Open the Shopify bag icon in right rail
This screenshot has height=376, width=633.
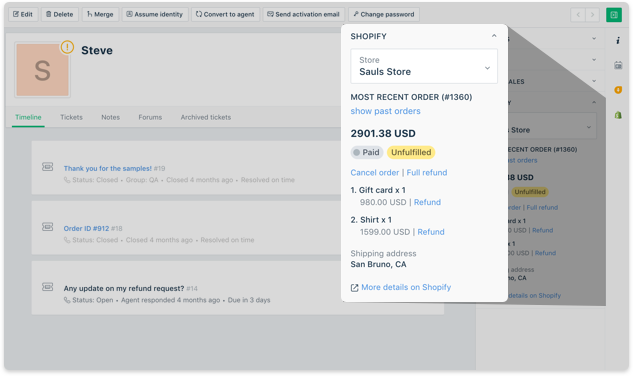618,115
